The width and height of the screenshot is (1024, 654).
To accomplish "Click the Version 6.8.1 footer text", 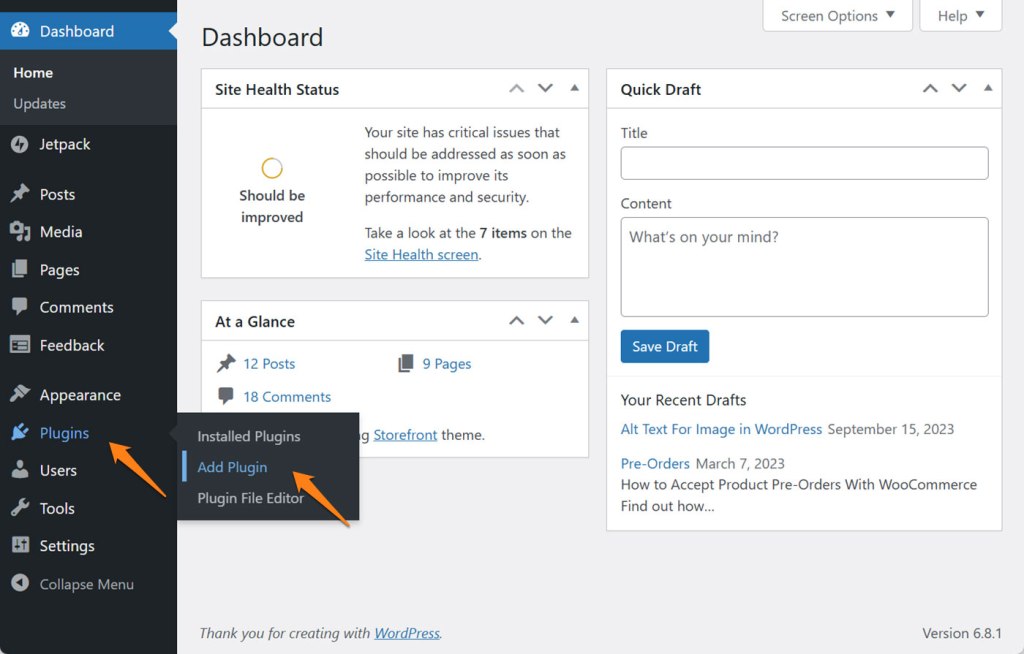I will pos(962,633).
